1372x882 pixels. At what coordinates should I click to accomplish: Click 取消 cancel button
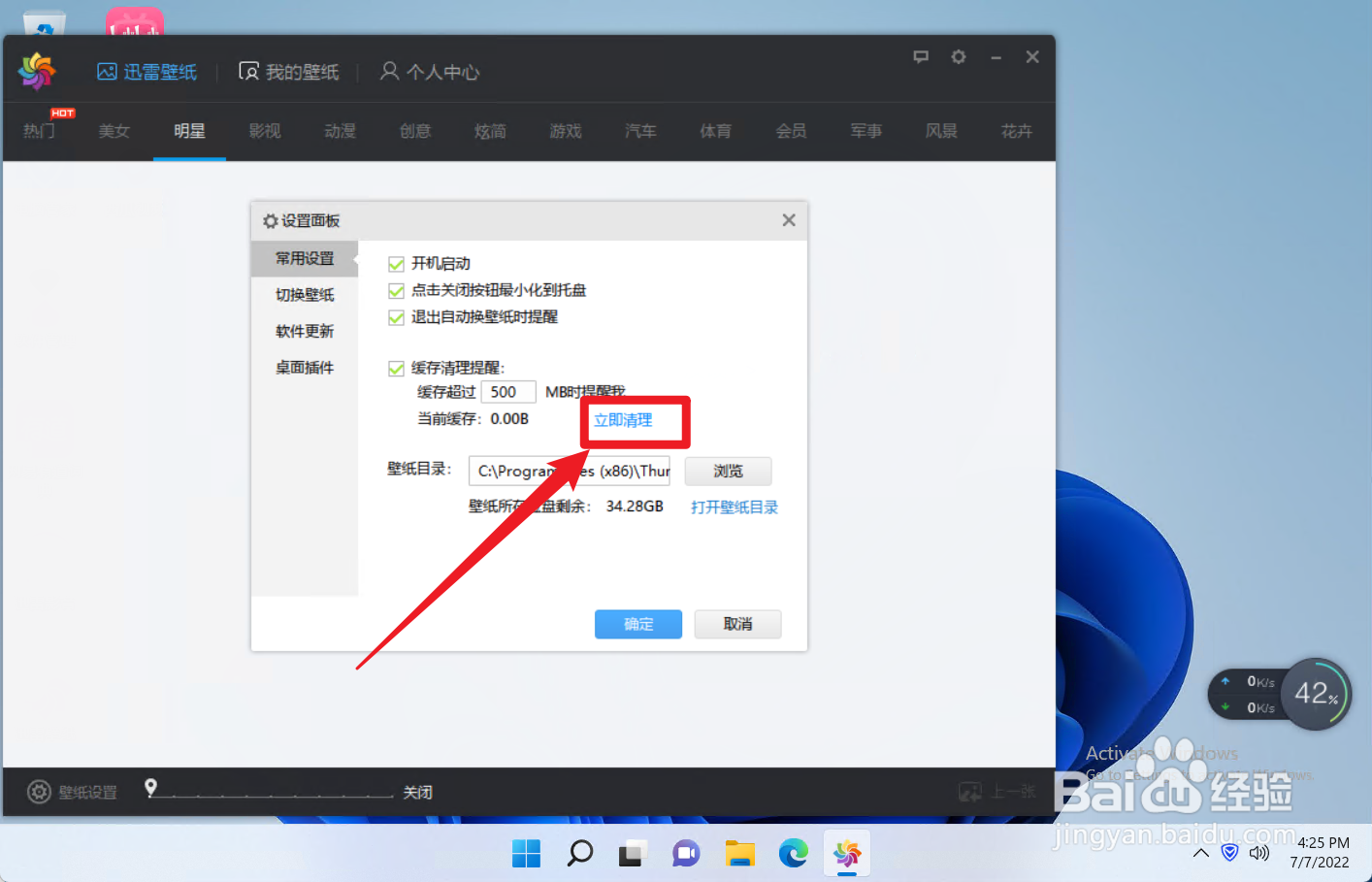point(737,624)
